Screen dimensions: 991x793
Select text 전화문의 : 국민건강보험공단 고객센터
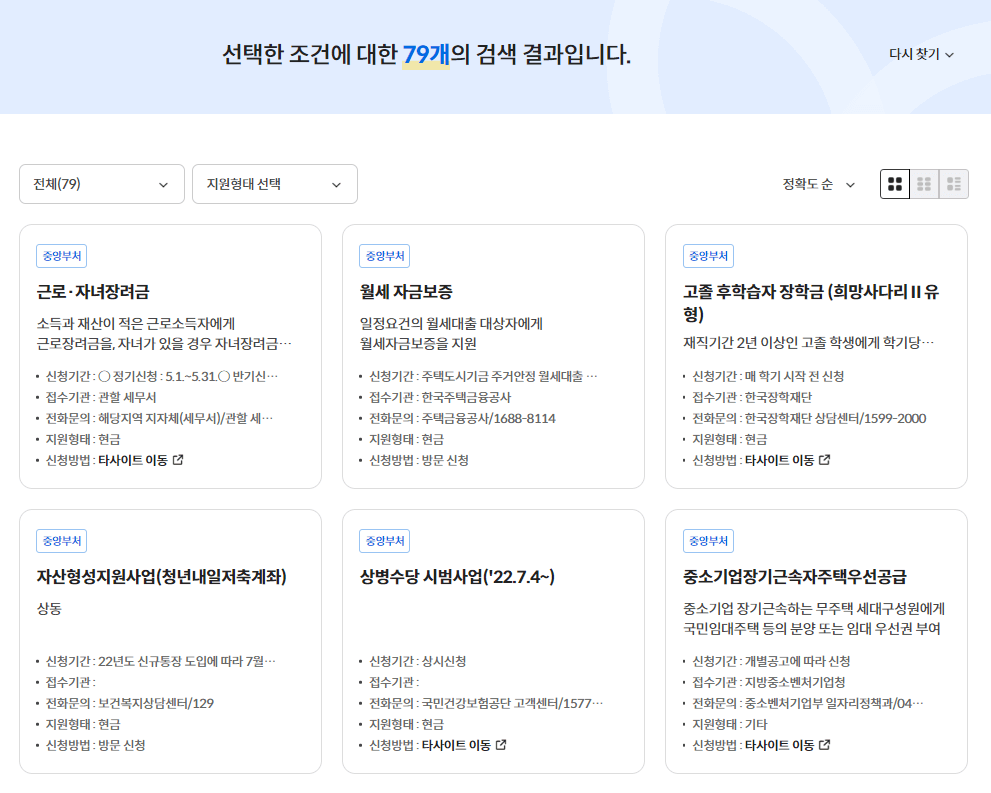tap(486, 703)
